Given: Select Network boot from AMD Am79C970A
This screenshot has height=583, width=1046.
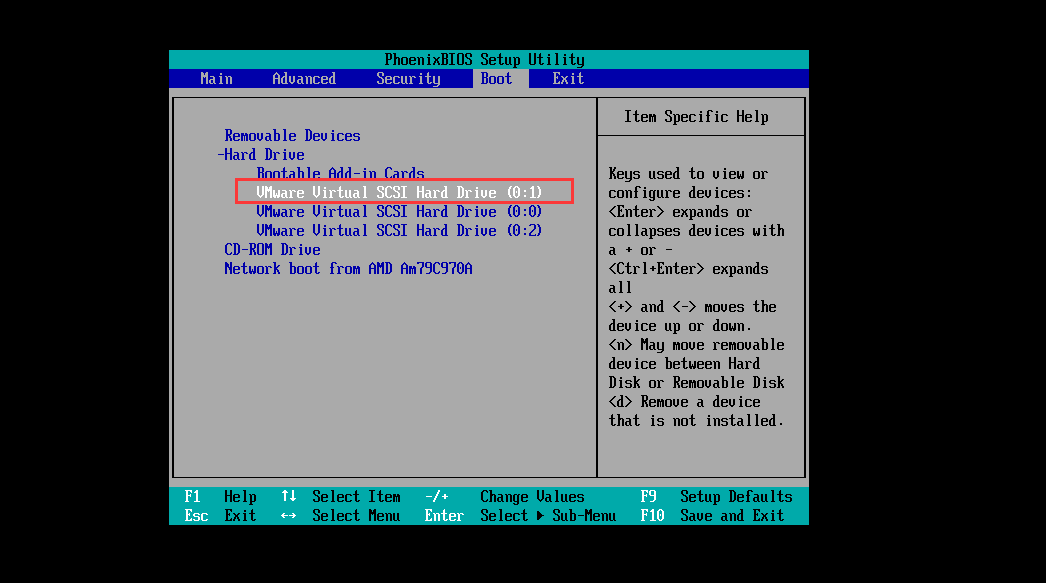Looking at the screenshot, I should [348, 269].
